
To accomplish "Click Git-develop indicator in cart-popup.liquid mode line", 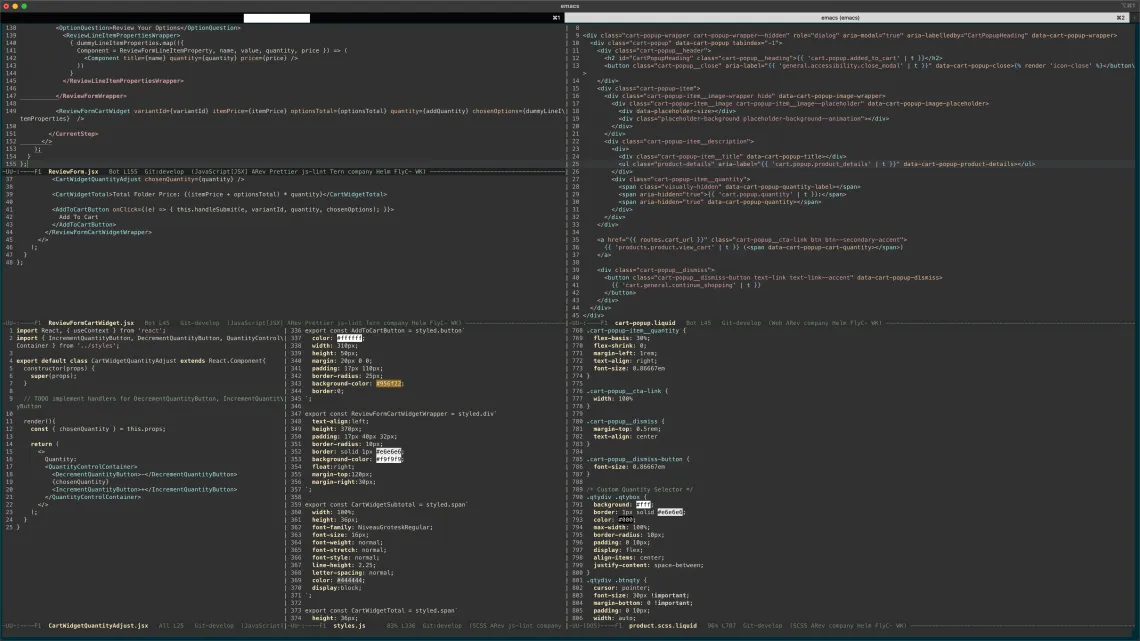I will (x=741, y=323).
